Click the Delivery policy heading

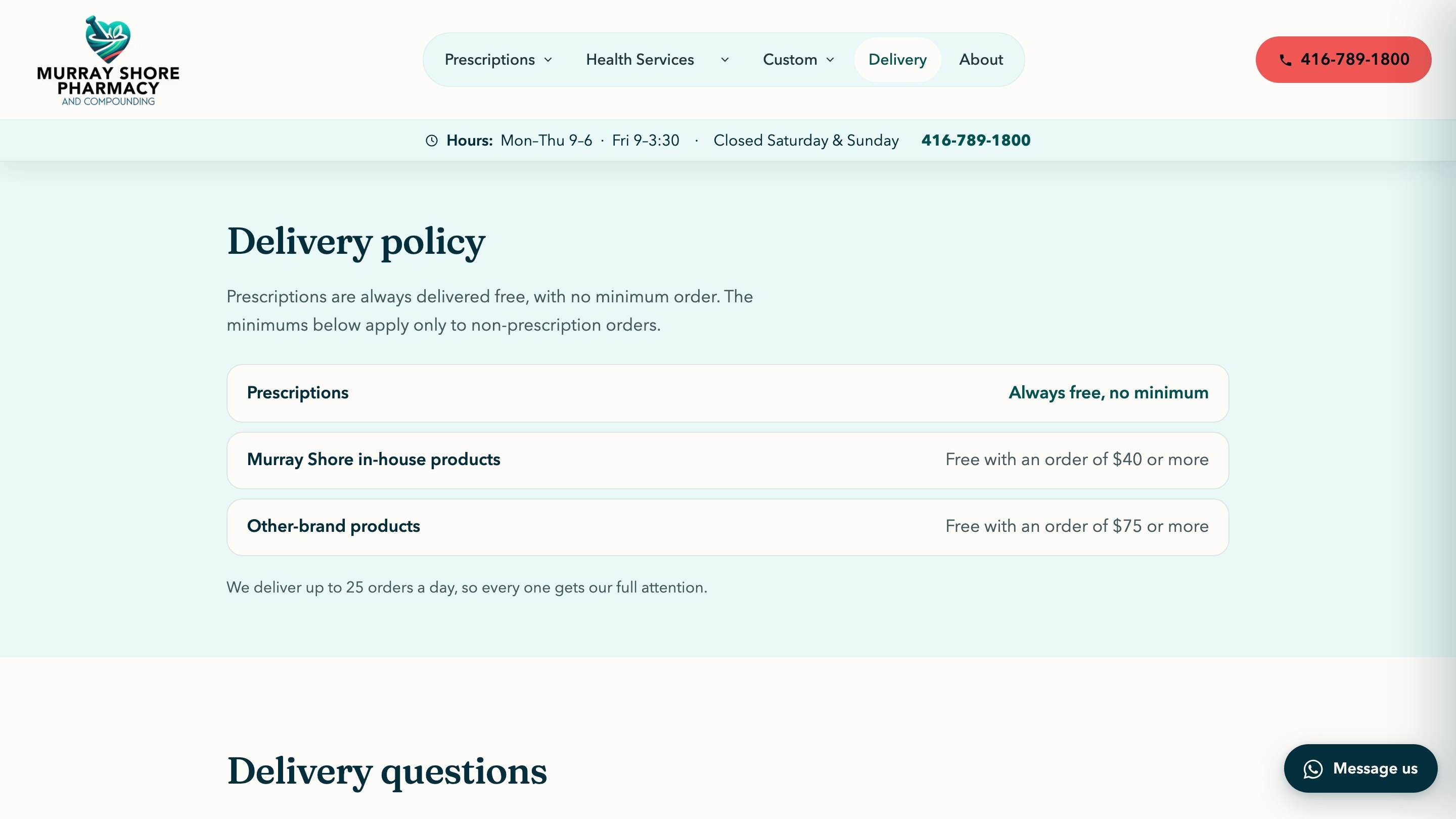click(x=356, y=243)
